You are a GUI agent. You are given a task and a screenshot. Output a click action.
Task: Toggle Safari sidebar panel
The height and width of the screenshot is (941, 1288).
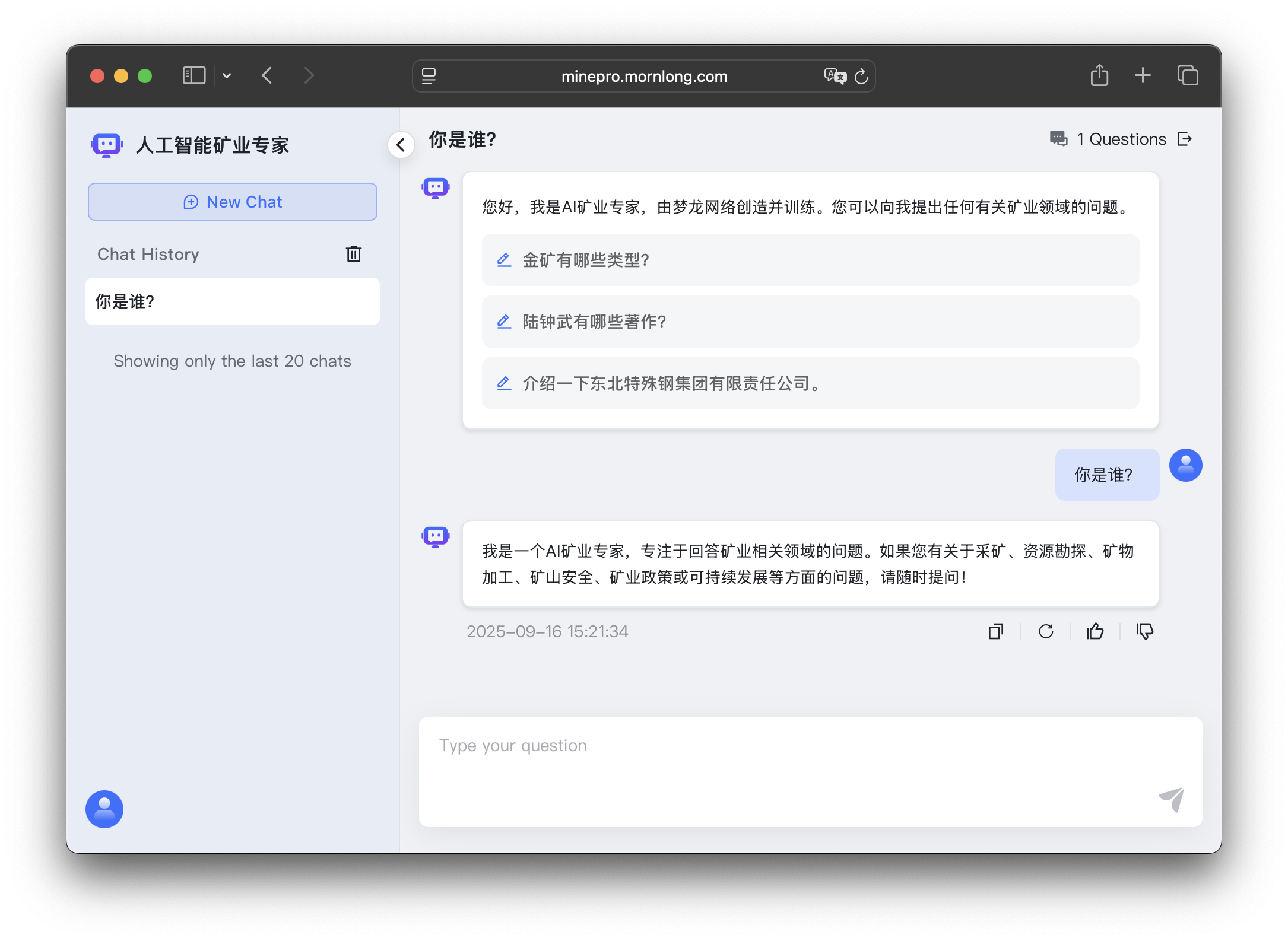coord(194,75)
